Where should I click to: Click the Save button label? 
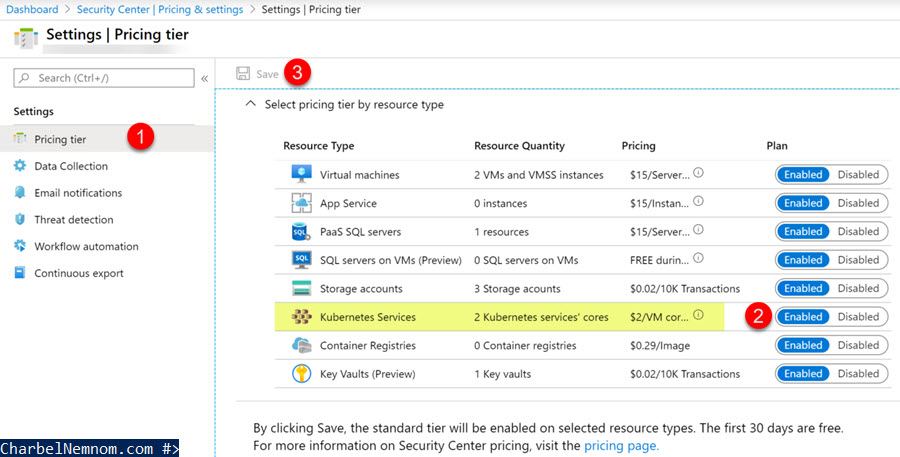pyautogui.click(x=267, y=74)
